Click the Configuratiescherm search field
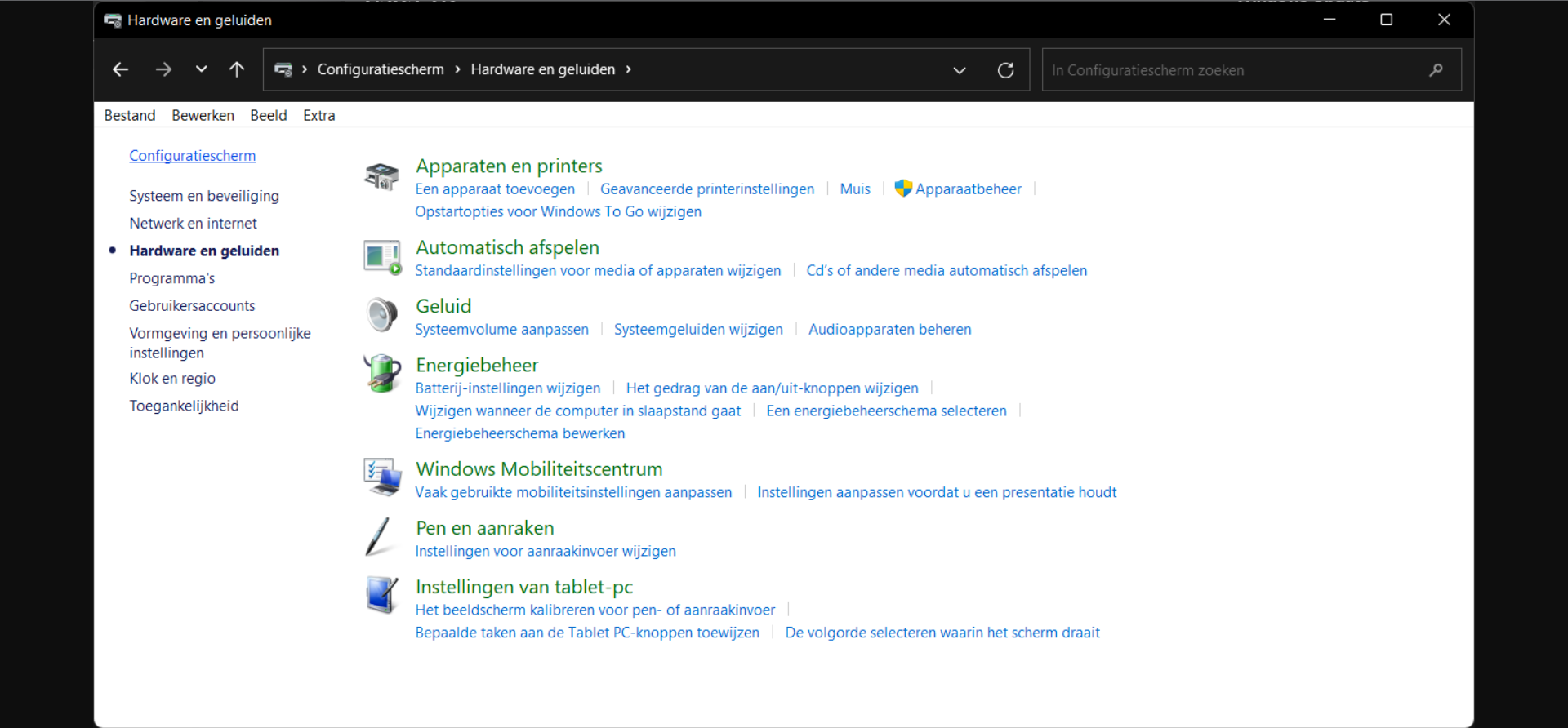This screenshot has height=728, width=1568. point(1233,70)
